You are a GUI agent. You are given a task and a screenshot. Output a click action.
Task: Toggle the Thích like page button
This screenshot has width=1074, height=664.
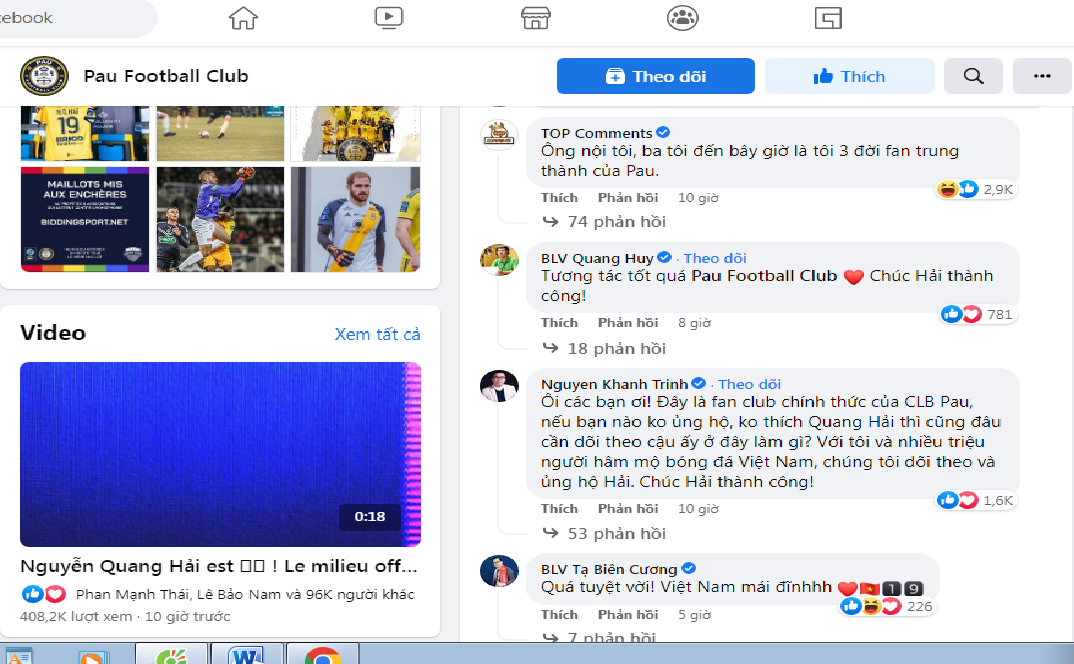pos(849,76)
